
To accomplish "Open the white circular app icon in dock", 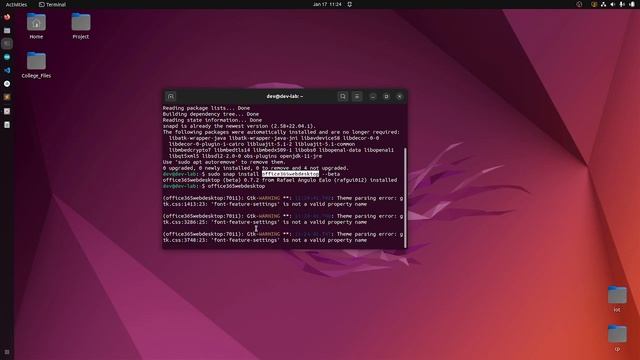I will tap(7, 84).
